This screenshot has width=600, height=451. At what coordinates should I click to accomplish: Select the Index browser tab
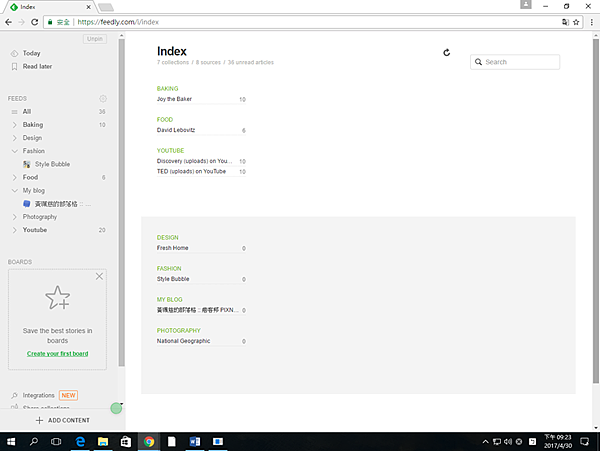tap(49, 7)
